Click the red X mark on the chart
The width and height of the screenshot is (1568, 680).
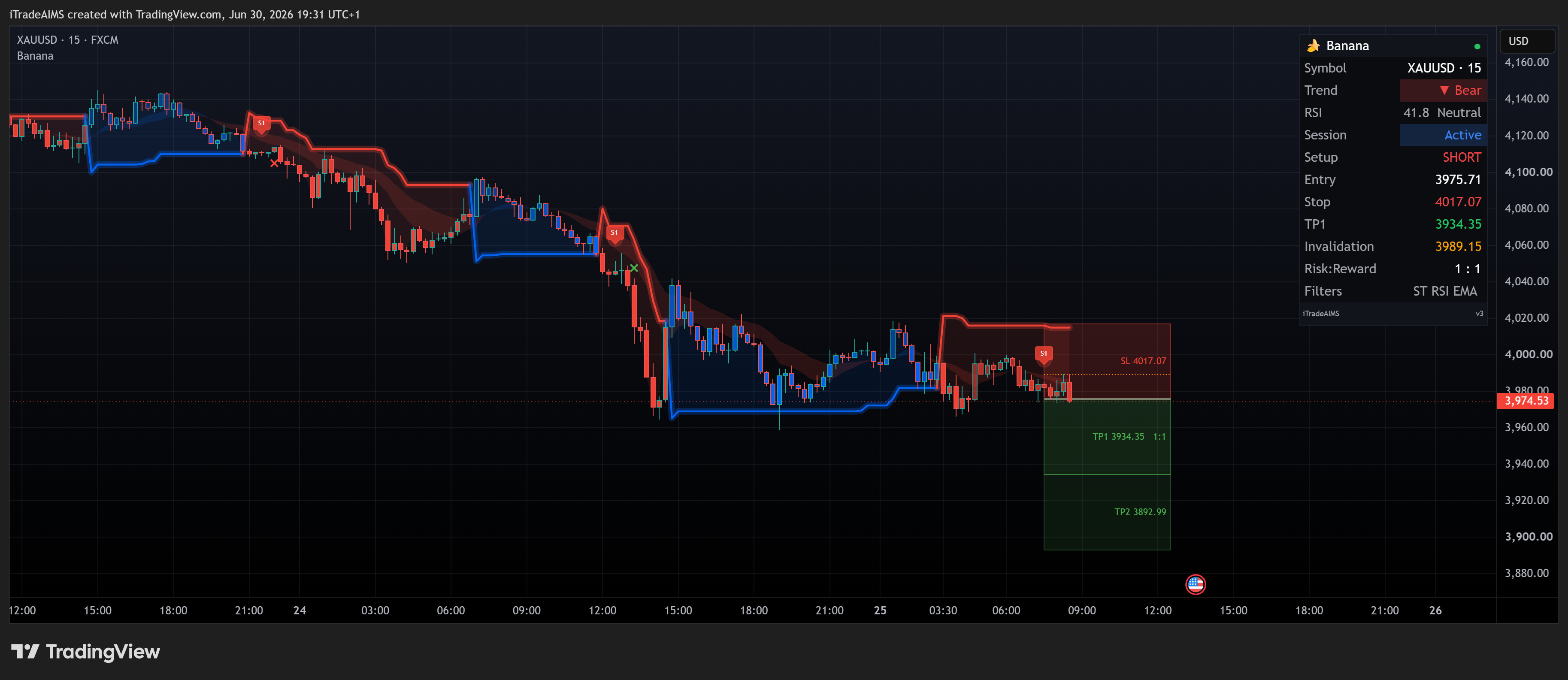(x=274, y=163)
